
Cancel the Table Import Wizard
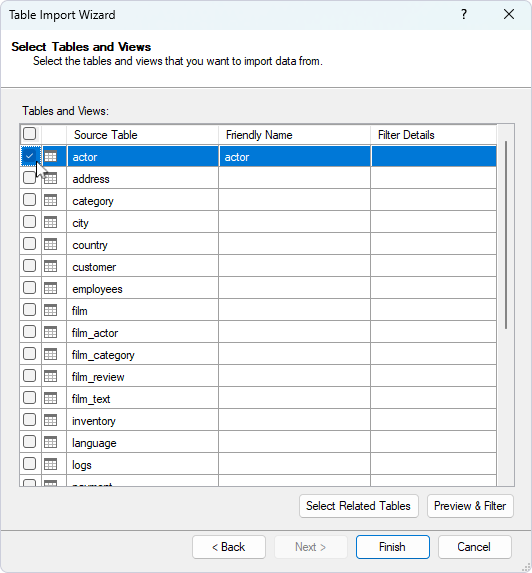click(x=474, y=547)
